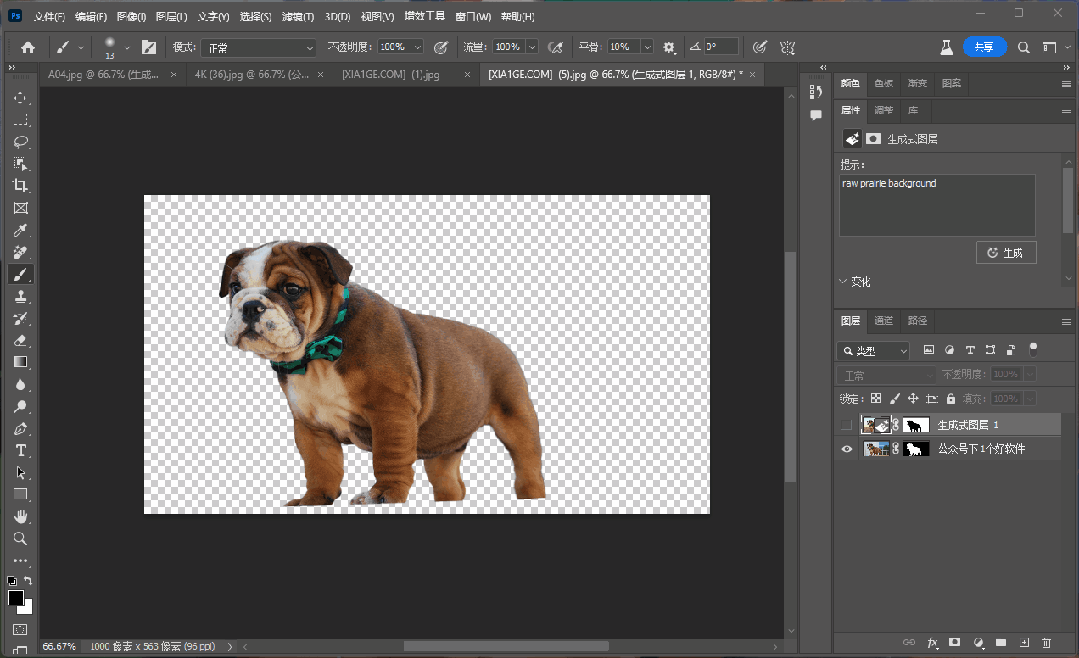Screen dimensions: 1079x658
Task: Select the Crop tool
Action: coord(20,186)
